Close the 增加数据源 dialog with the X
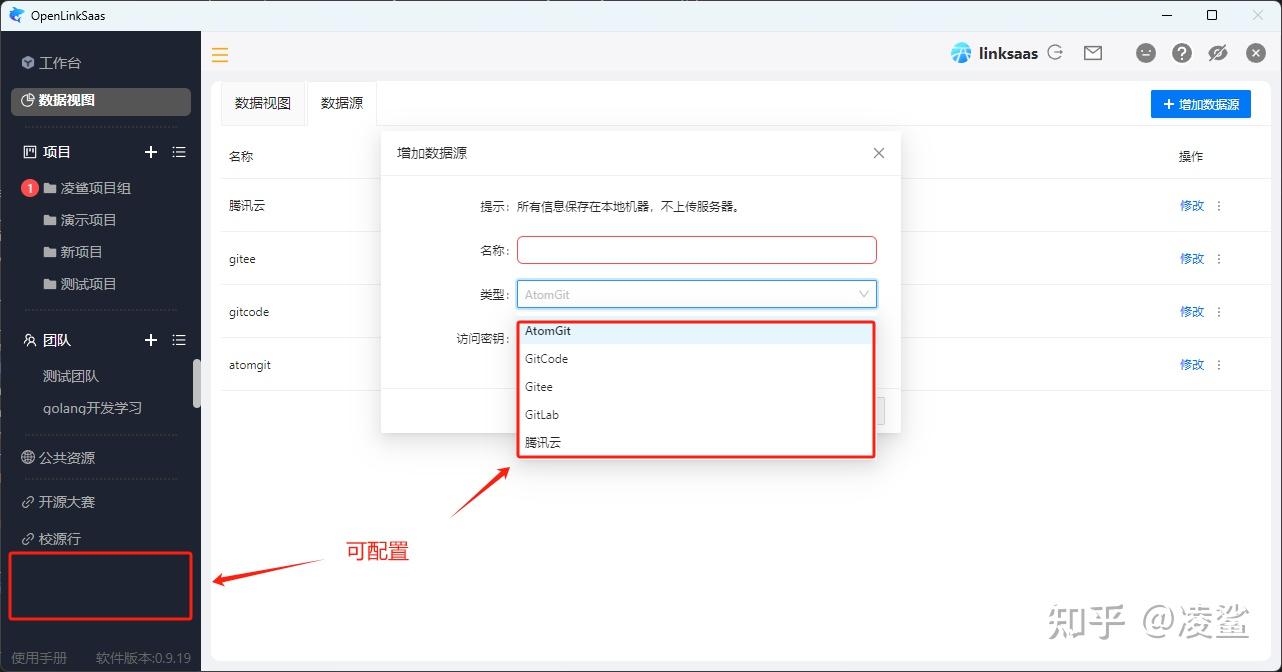 pos(878,153)
